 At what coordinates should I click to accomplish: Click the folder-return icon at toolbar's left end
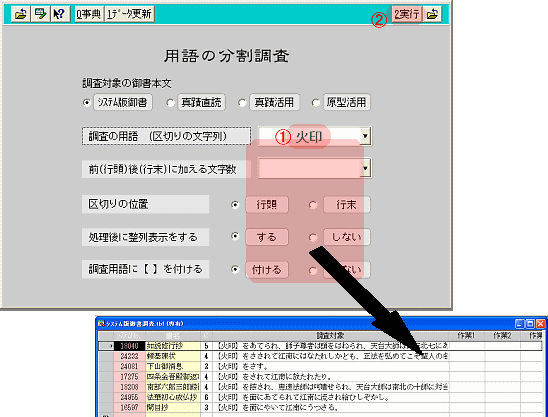point(20,14)
